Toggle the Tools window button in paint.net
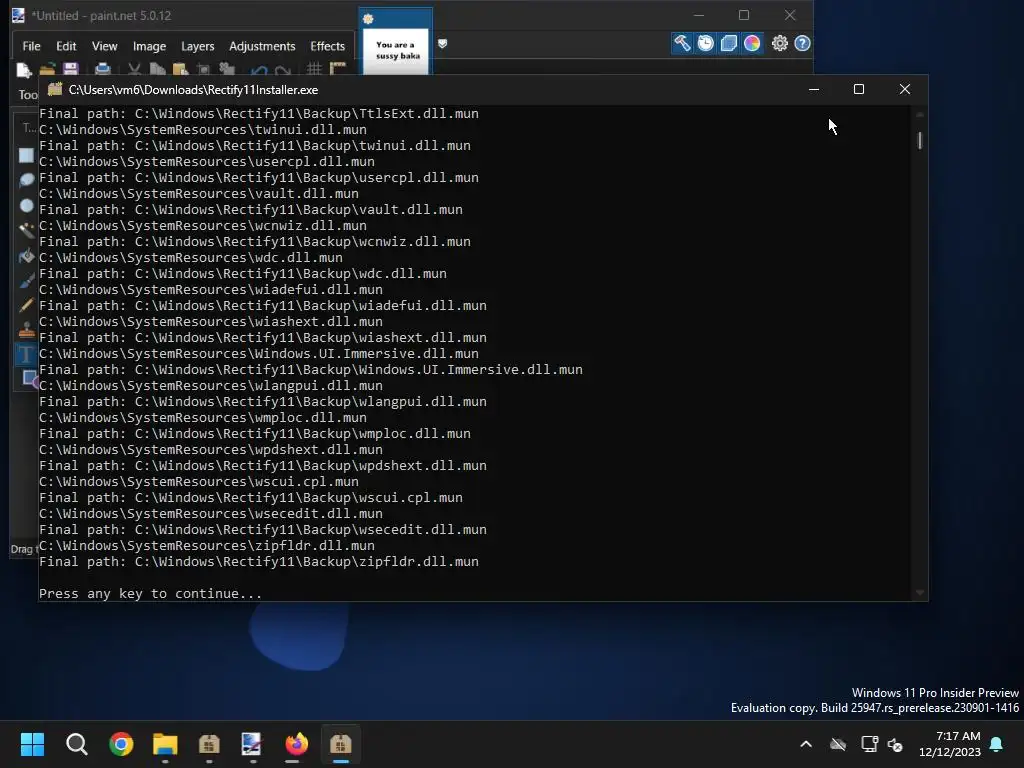 click(682, 43)
